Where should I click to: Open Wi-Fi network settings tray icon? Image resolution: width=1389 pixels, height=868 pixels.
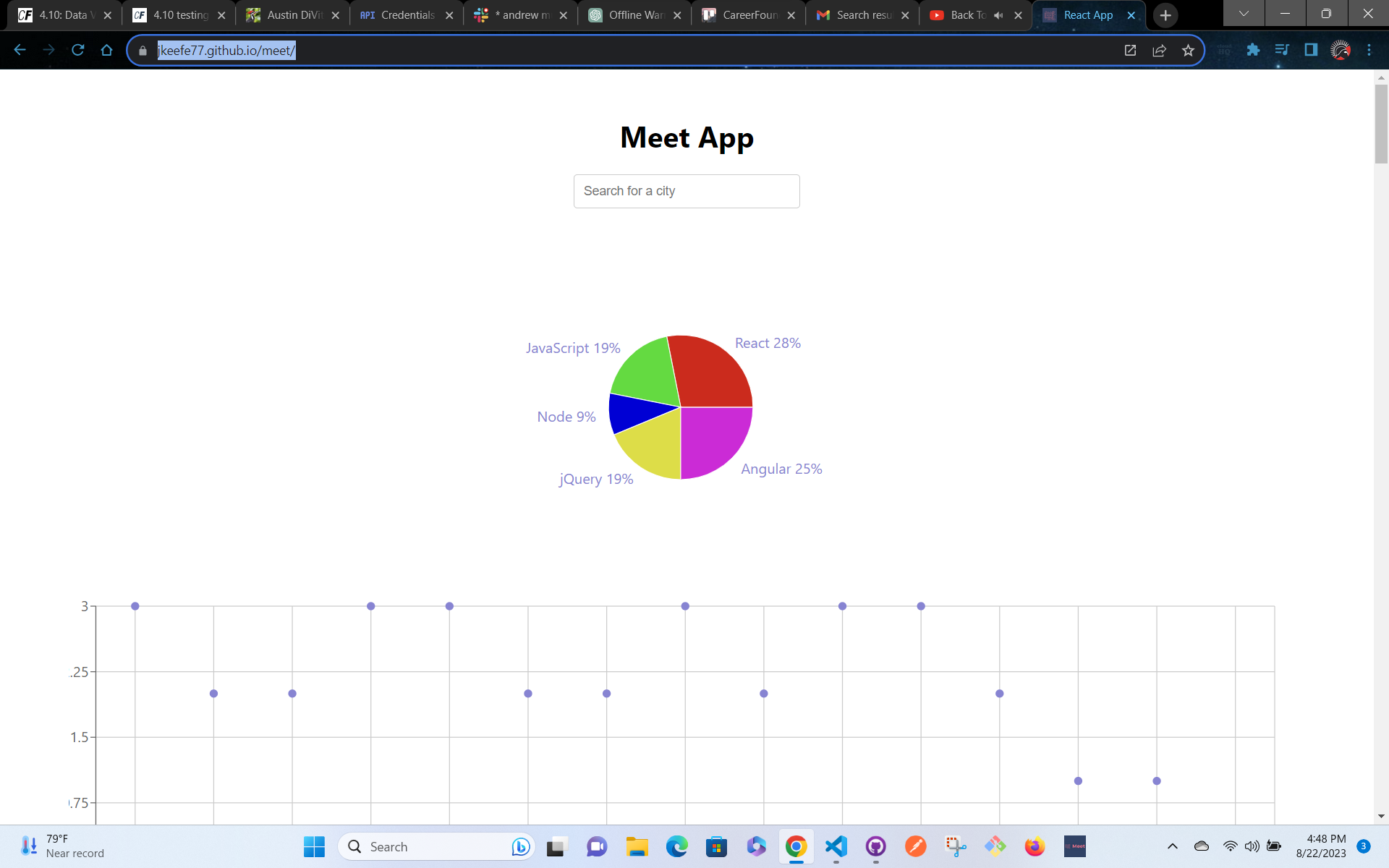tap(1230, 846)
